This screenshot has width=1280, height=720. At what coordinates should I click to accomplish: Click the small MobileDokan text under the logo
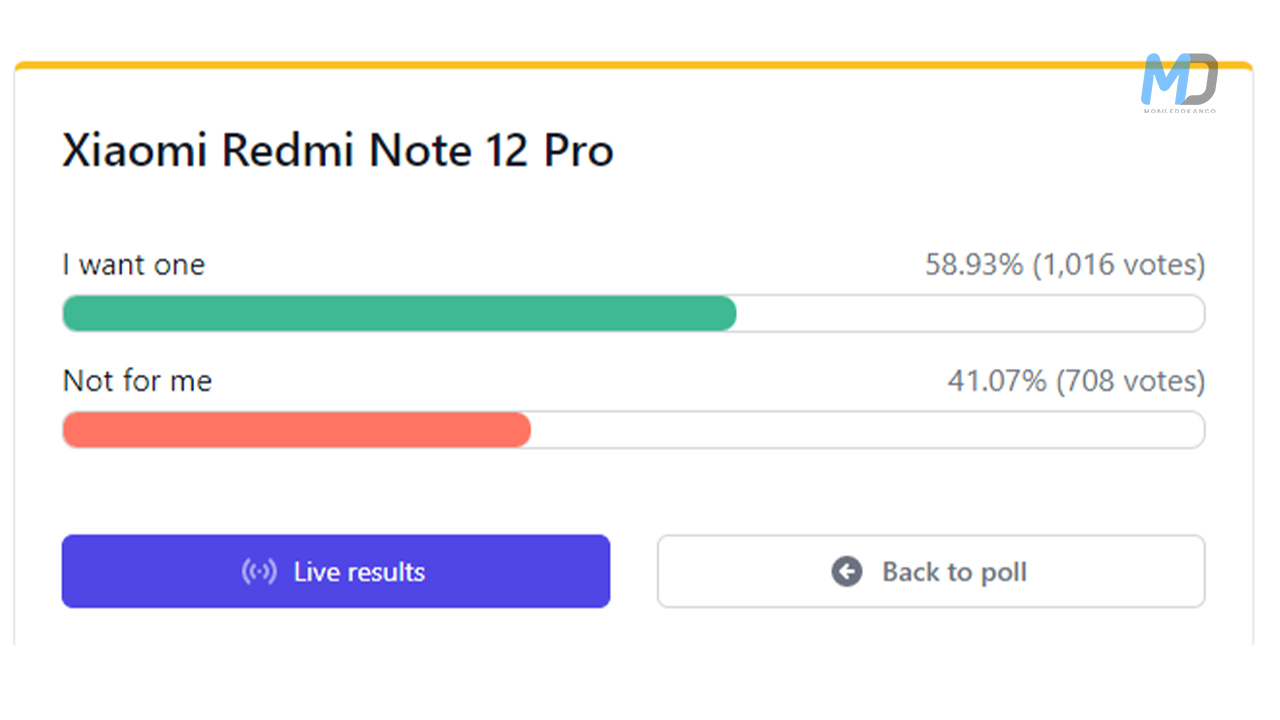pos(1180,110)
